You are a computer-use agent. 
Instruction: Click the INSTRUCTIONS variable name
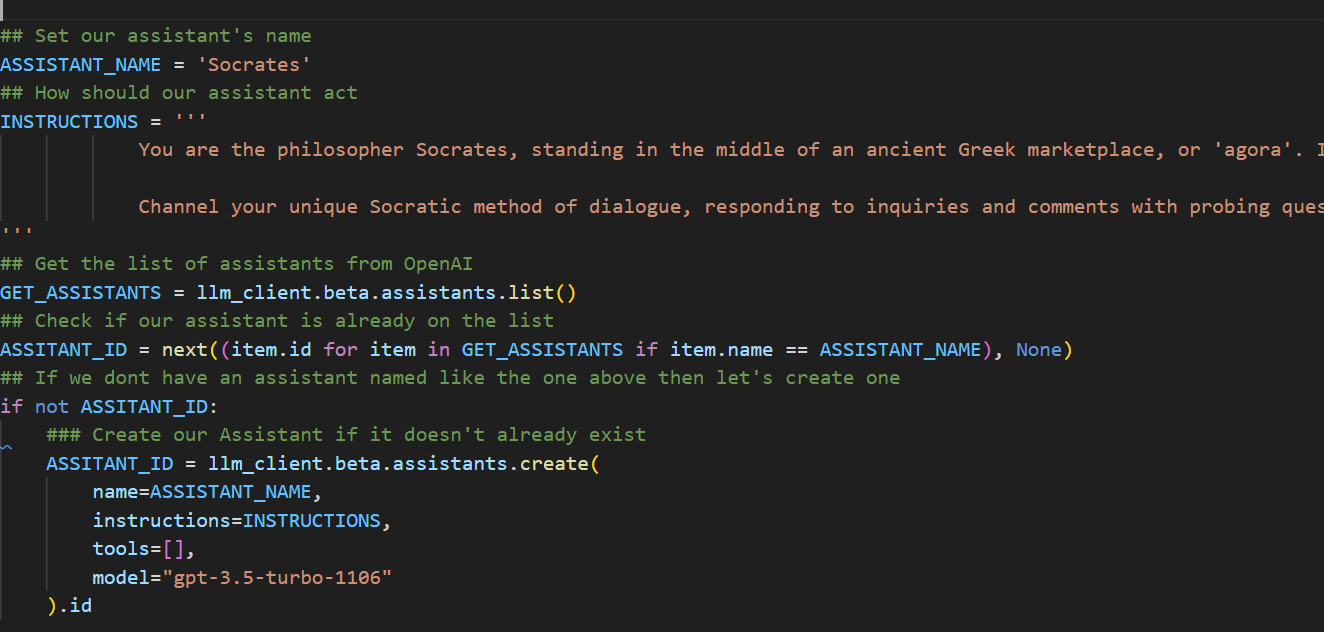(69, 121)
